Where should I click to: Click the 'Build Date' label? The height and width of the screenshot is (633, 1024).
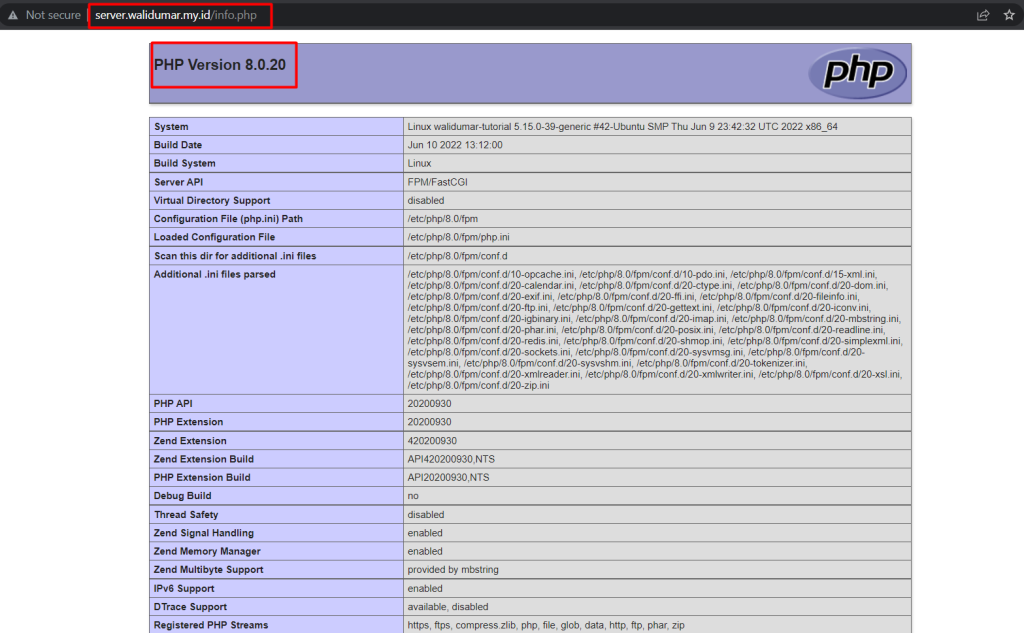click(178, 145)
